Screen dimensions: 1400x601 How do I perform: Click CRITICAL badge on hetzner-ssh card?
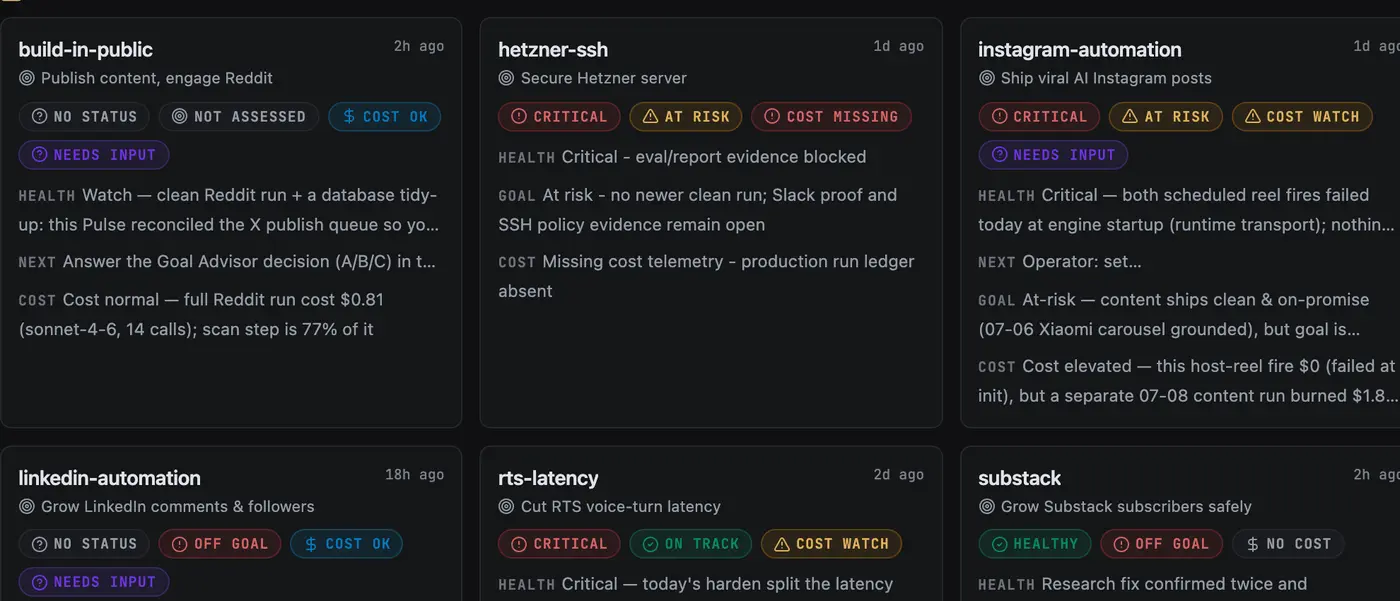[x=559, y=116]
